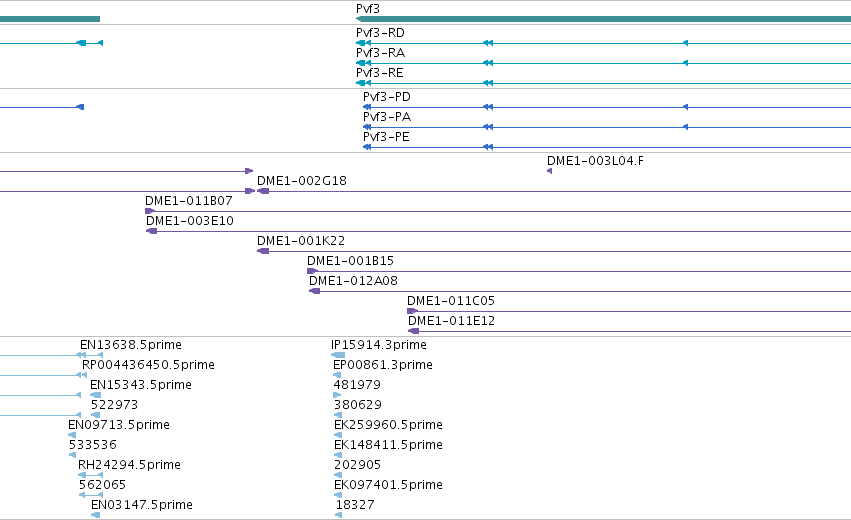851x520 pixels.
Task: Click the DME1-011C05 clone label
Action: 450,301
